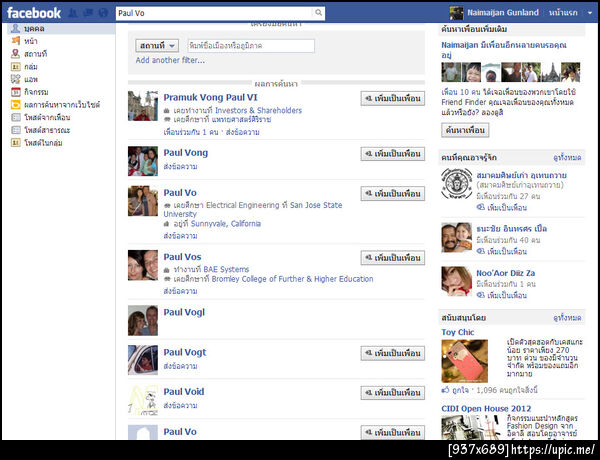The width and height of the screenshot is (600, 460).
Task: Add Paul Vong as friend
Action: click(393, 154)
